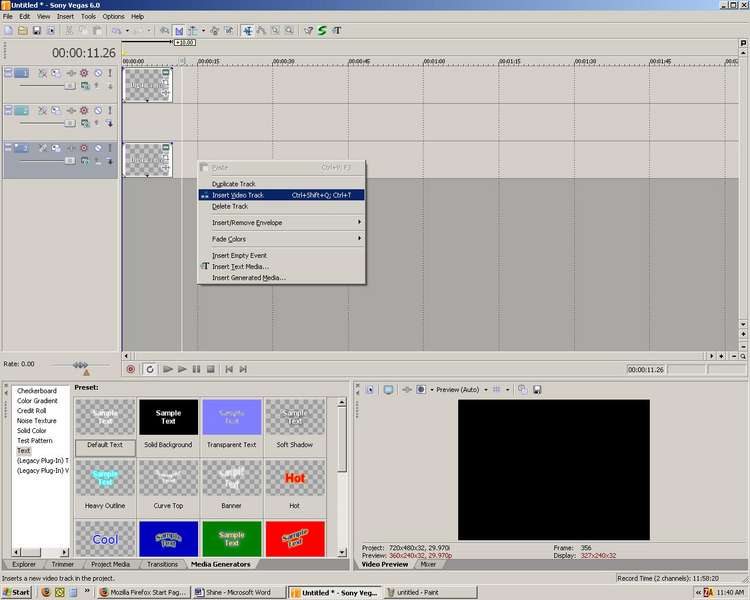Open preview overlays grid dropdown arrow
Viewport: 750px width, 600px height.
pyautogui.click(x=507, y=390)
